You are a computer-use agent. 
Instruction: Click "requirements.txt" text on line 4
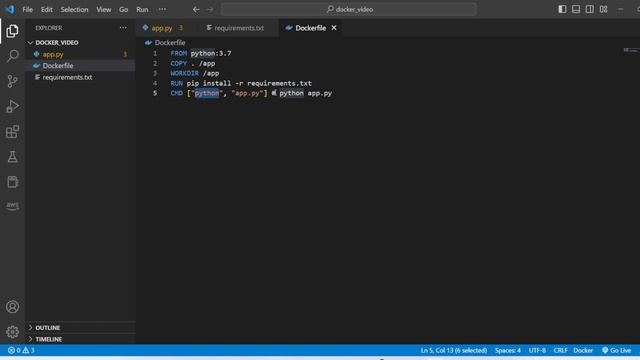tap(279, 83)
